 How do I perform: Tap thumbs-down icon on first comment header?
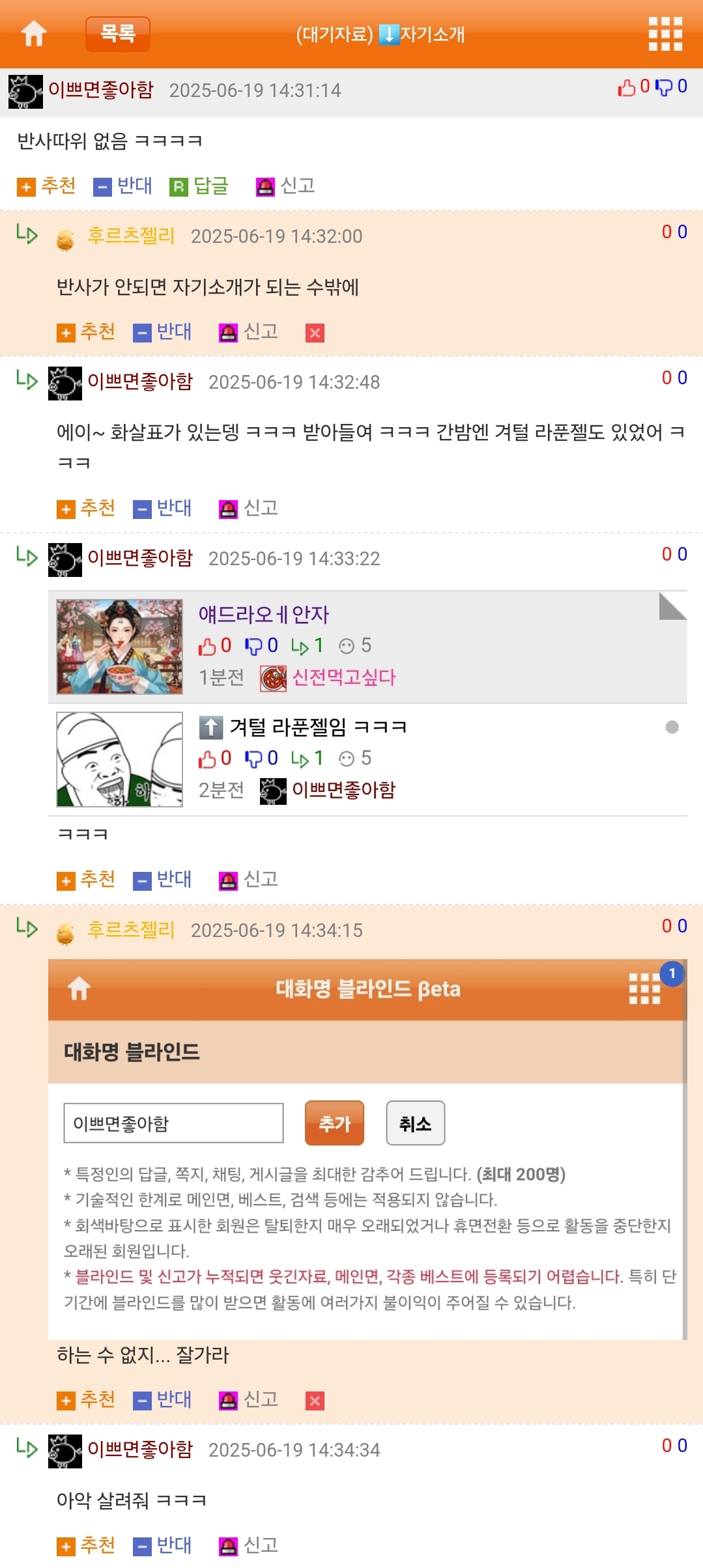click(664, 87)
